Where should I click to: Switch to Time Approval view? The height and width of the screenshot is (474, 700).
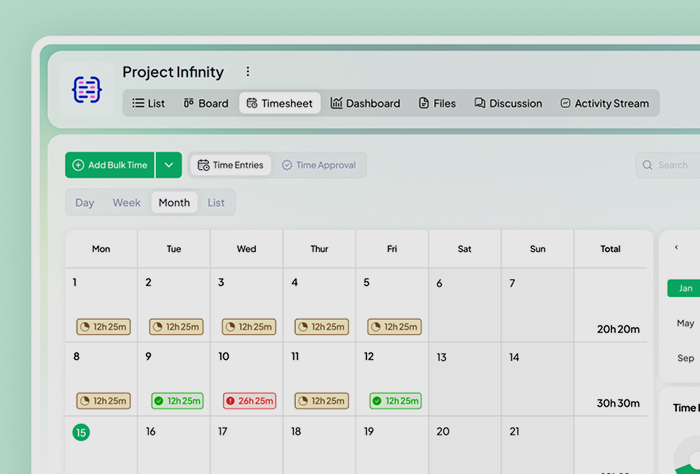coord(319,165)
